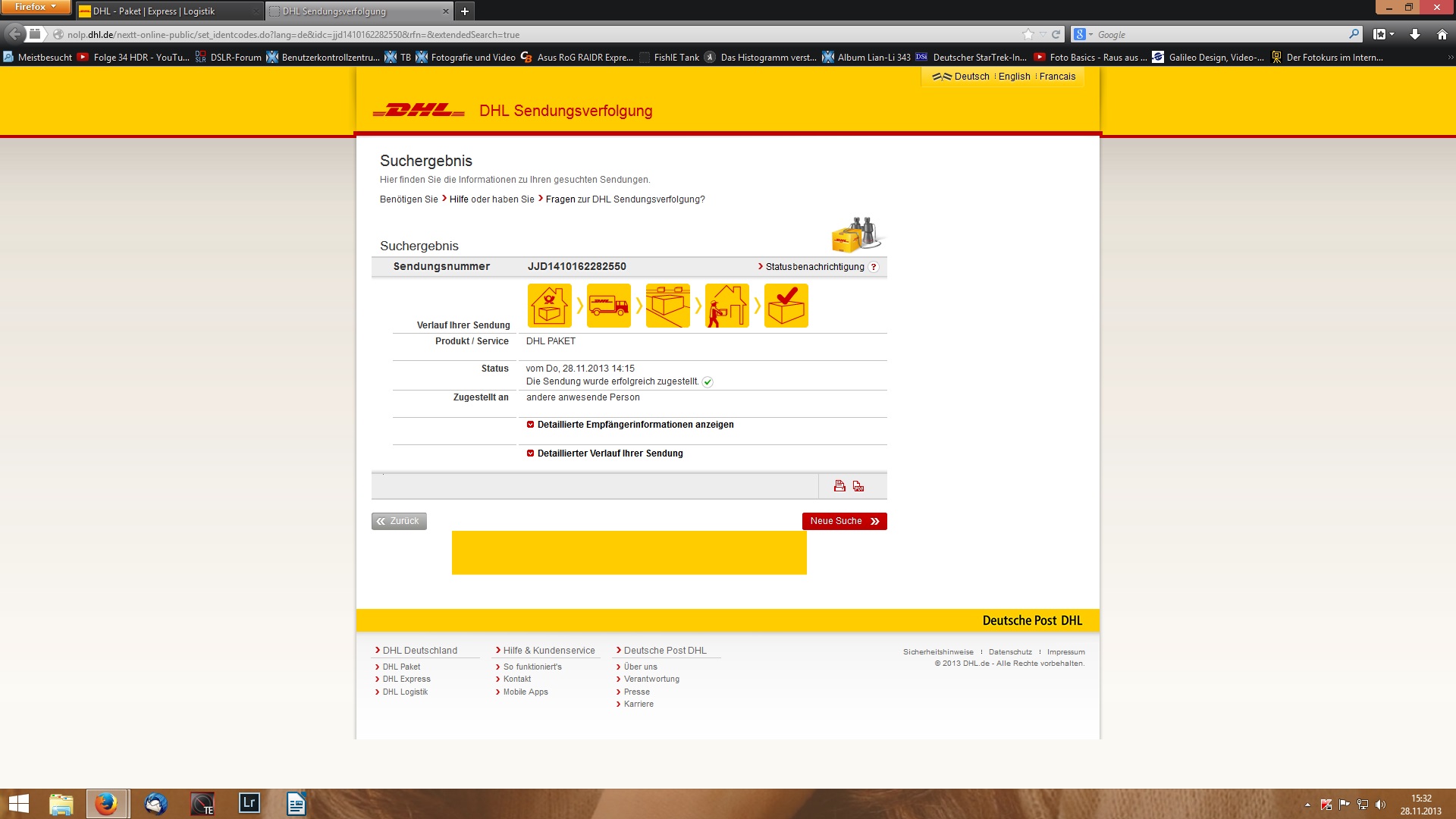Image resolution: width=1456 pixels, height=819 pixels.
Task: Open the Meistbesucht bookmark
Action: pos(38,58)
